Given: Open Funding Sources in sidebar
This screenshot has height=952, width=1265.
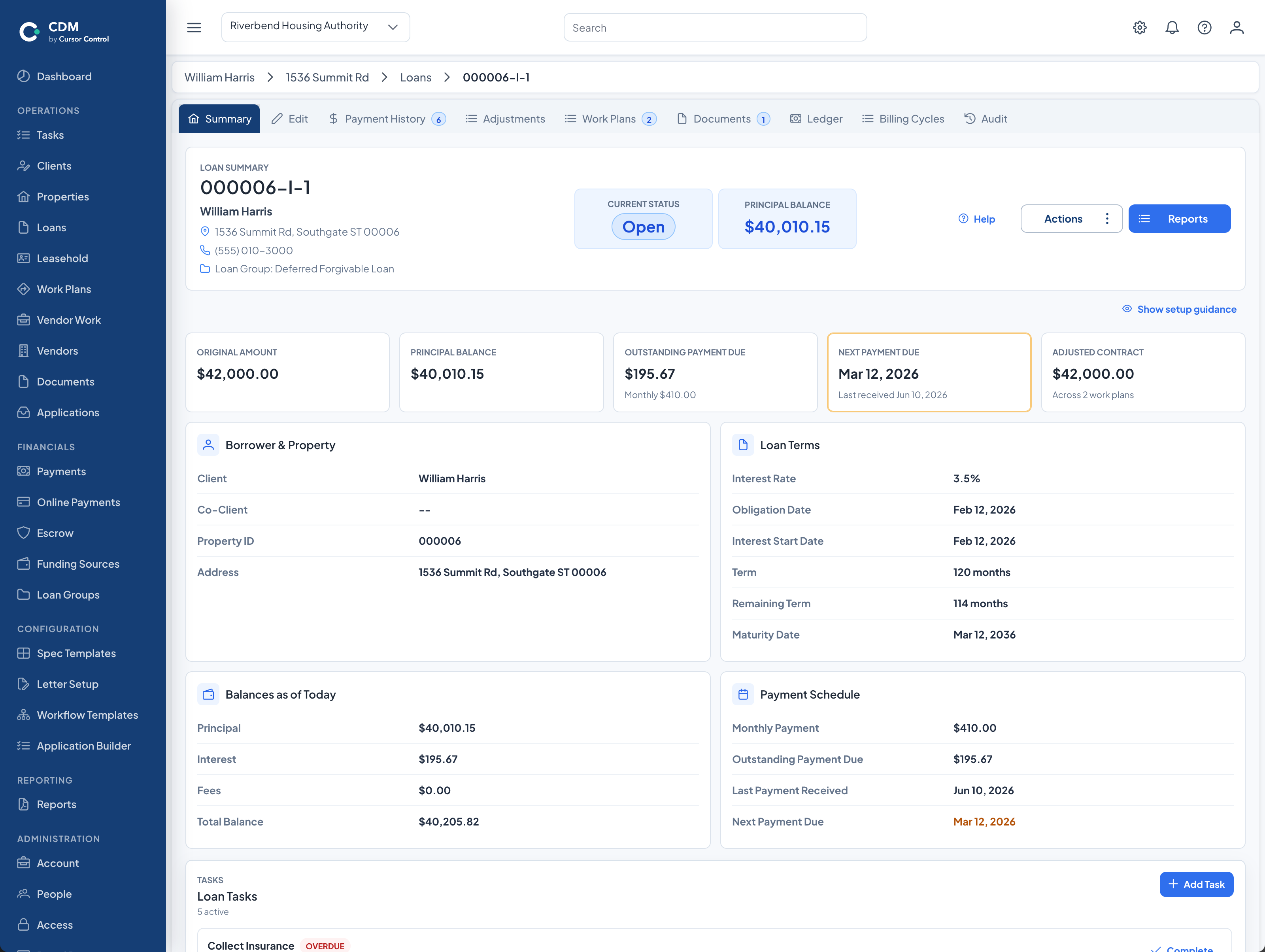Looking at the screenshot, I should [x=78, y=564].
